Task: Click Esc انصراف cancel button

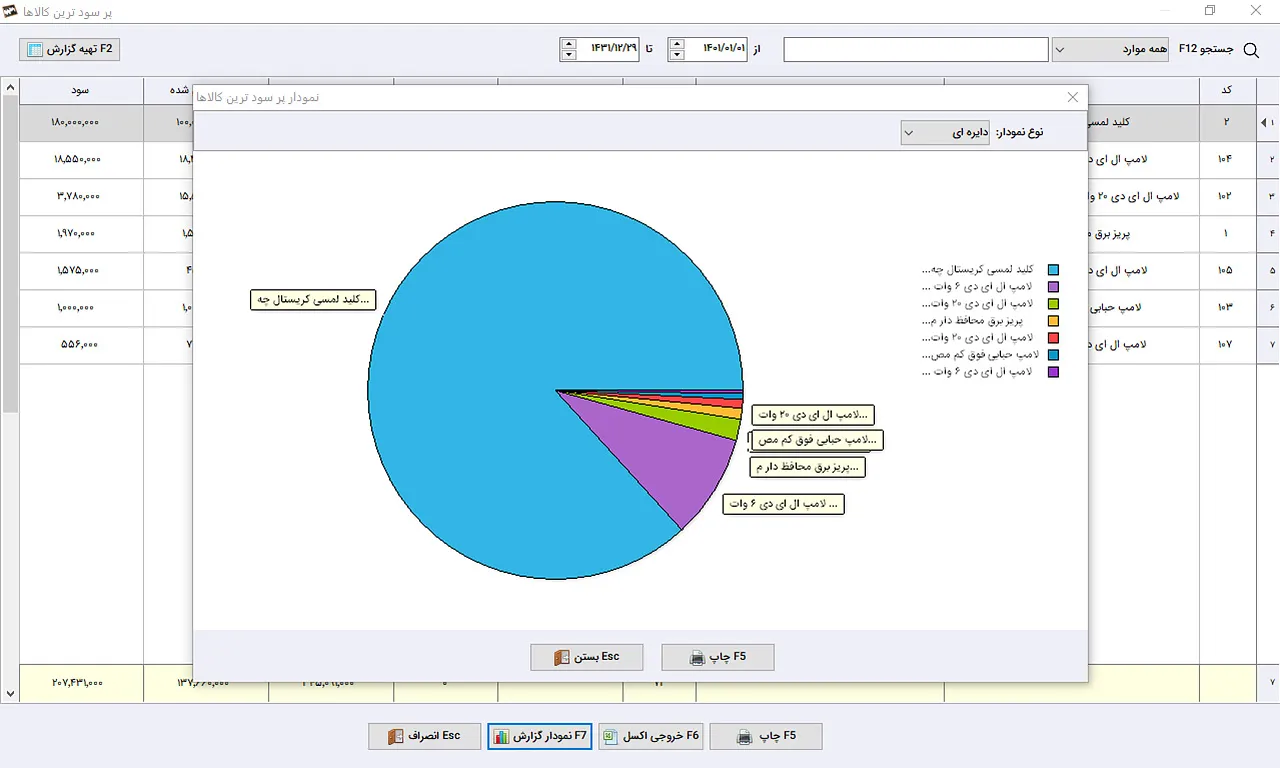Action: point(424,736)
